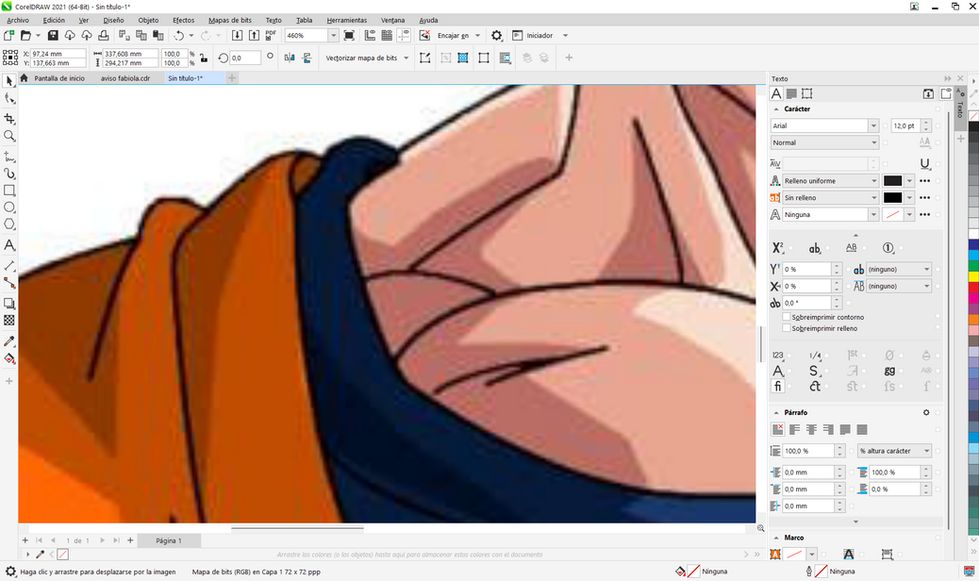Enable Sobreimprimir relleno checkbox
The width and height of the screenshot is (979, 581).
[x=787, y=328]
